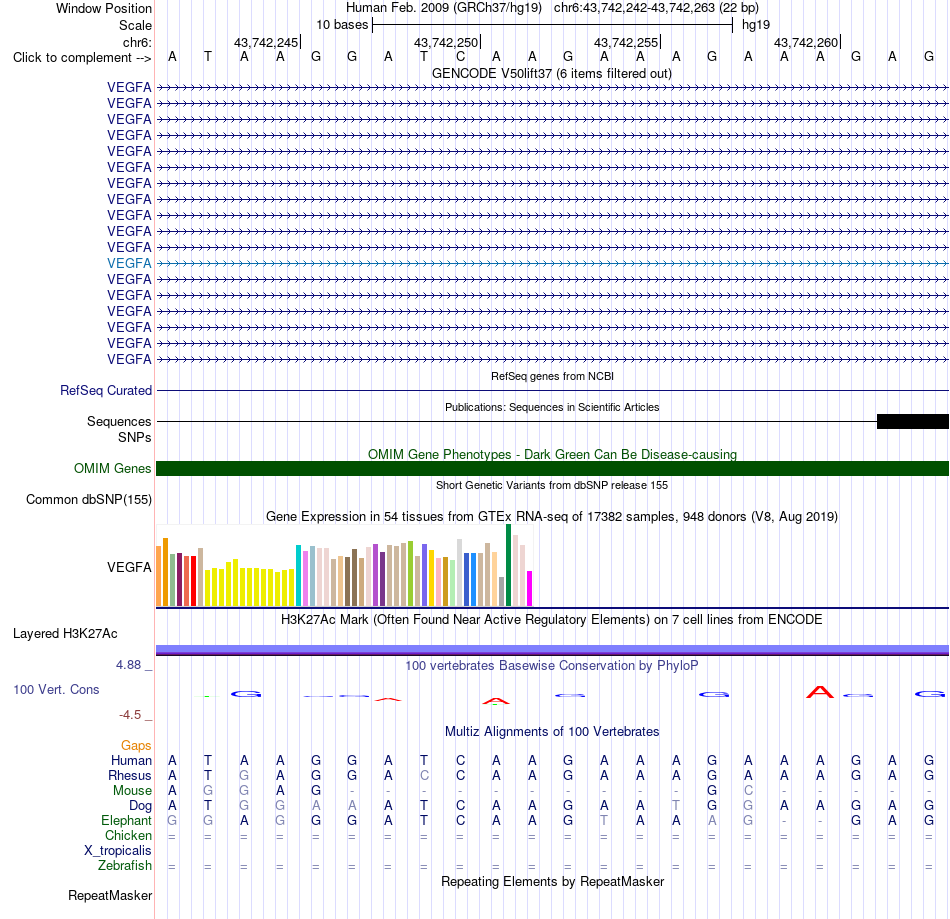This screenshot has width=950, height=919.
Task: Click the VEGFA label beside GTEx bar chart
Action: pos(129,568)
